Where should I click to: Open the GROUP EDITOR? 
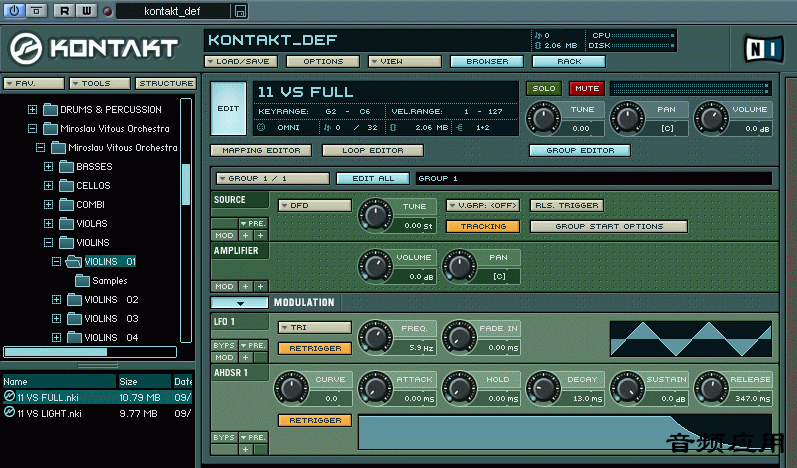click(580, 150)
